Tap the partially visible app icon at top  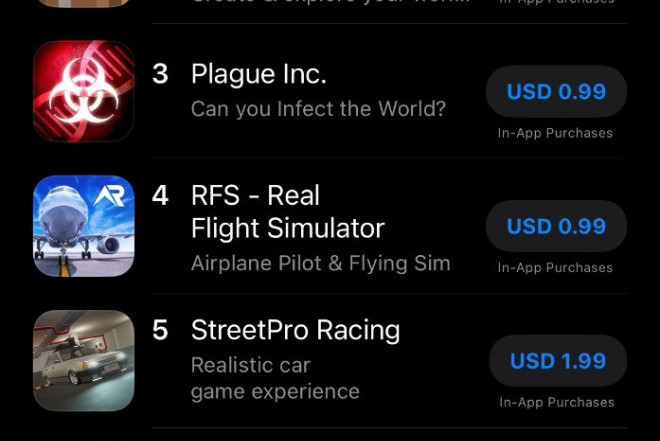click(x=84, y=3)
